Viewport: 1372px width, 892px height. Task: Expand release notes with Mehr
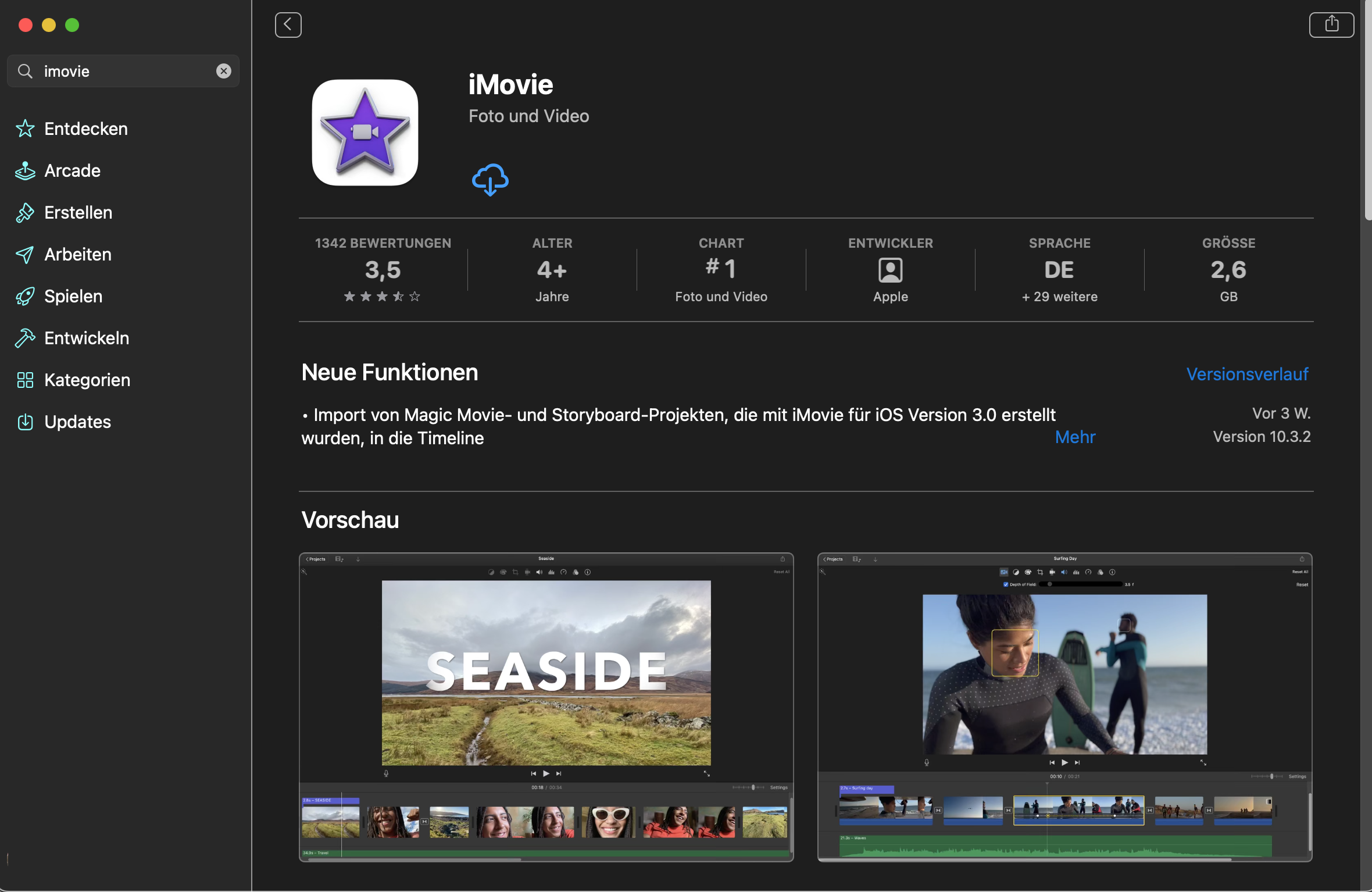(1075, 437)
